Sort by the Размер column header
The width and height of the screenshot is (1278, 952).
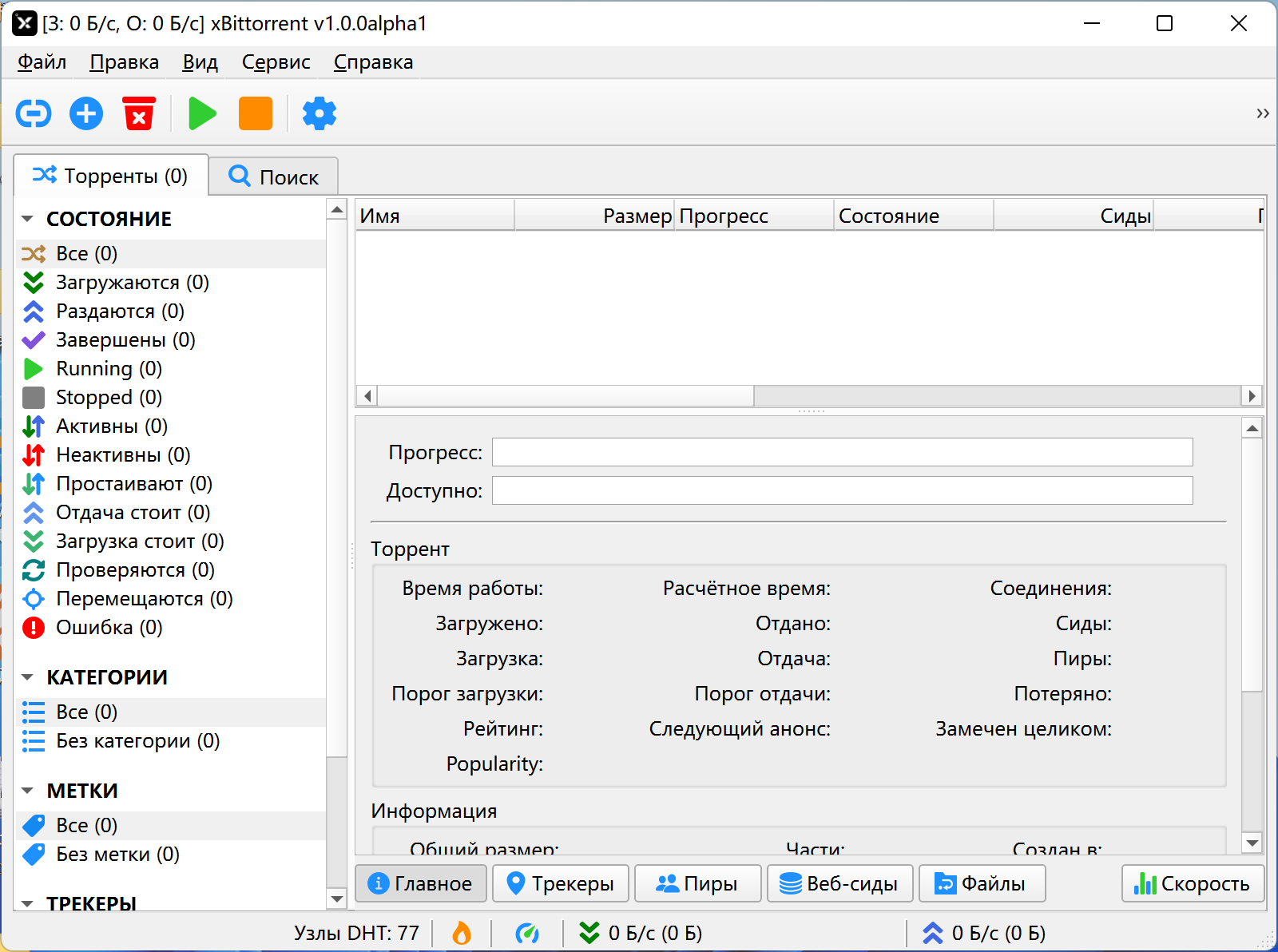(594, 216)
